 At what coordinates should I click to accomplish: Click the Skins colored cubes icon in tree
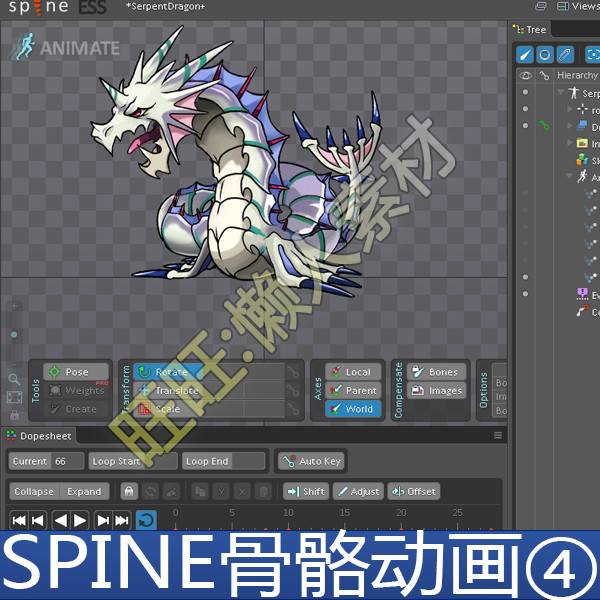(x=582, y=159)
